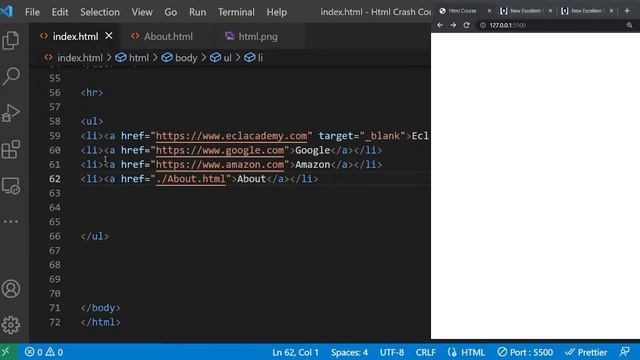Change line endings via CRLF item
The image size is (640, 360).
click(x=425, y=352)
